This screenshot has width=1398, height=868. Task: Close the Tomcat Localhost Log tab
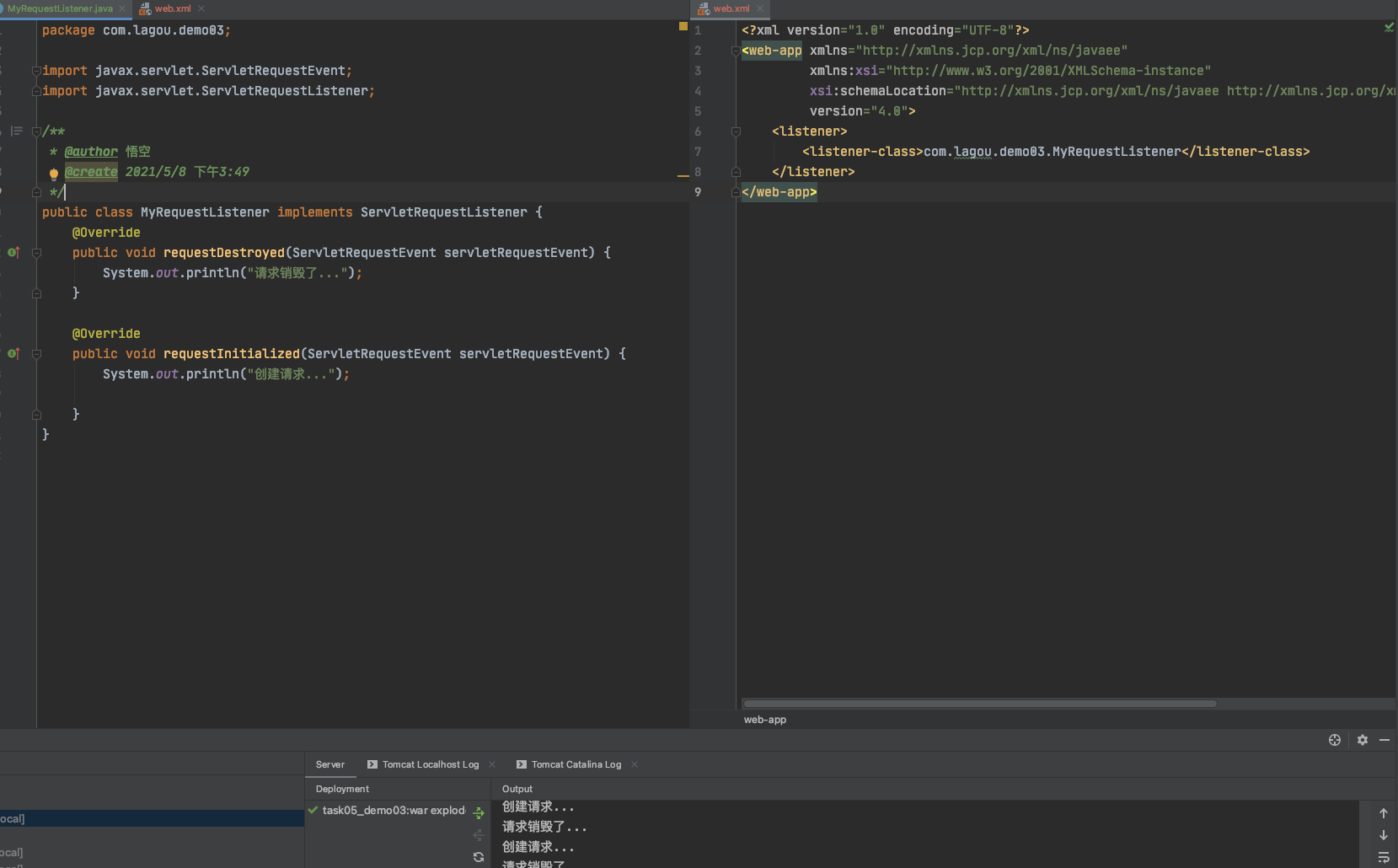(x=492, y=764)
